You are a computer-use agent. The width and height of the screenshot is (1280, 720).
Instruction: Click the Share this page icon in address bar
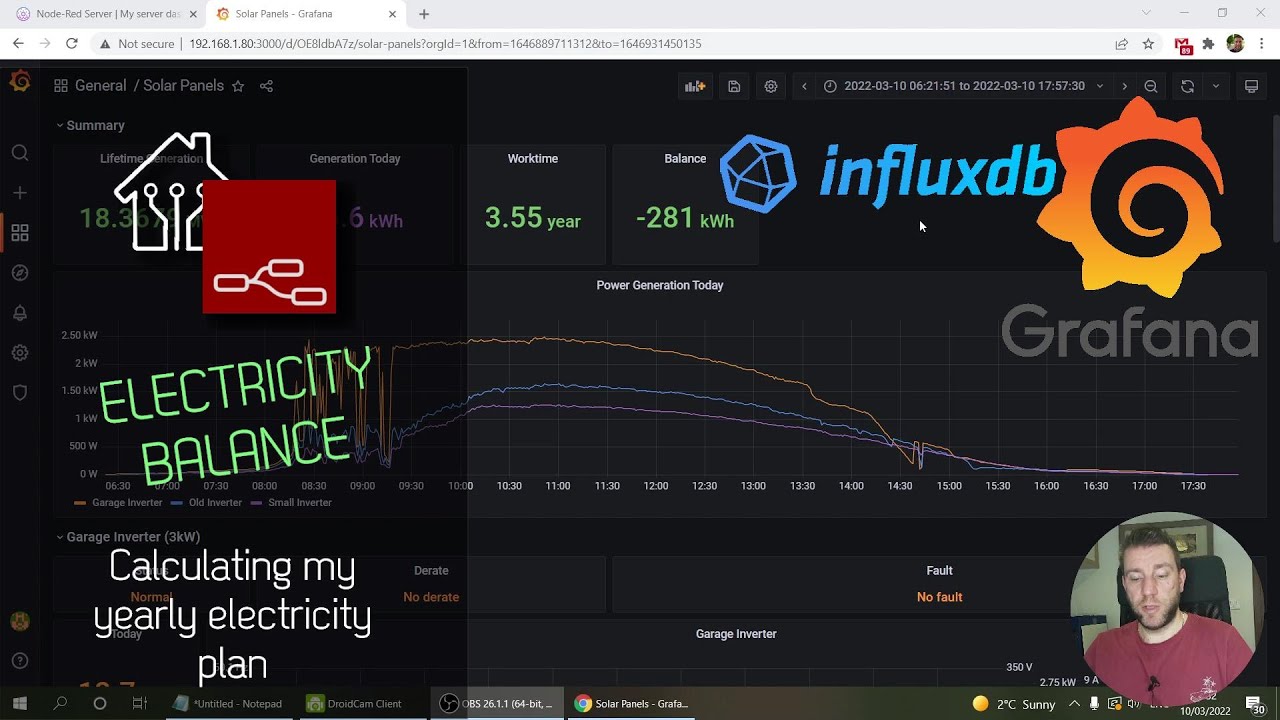(x=1122, y=44)
